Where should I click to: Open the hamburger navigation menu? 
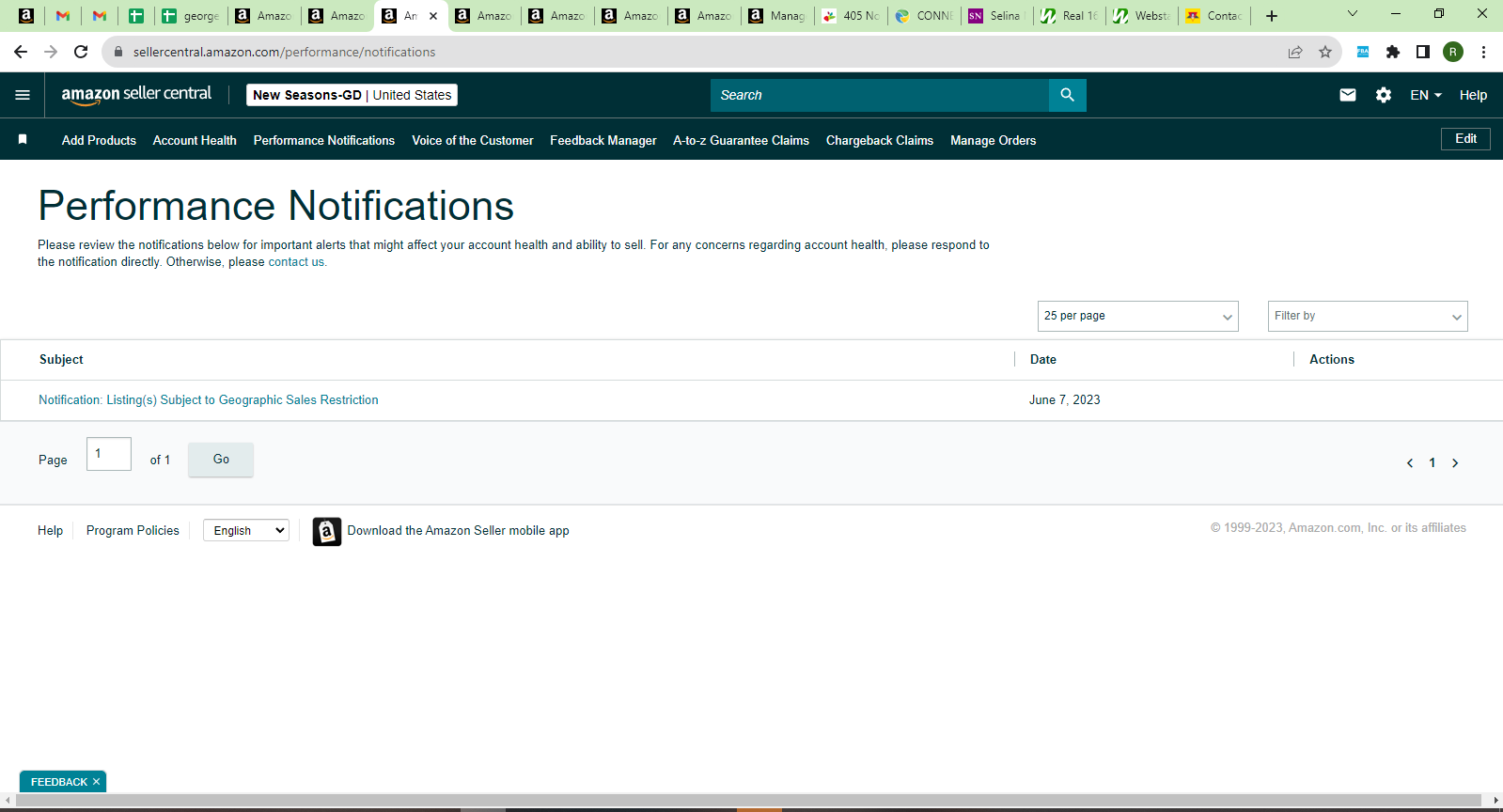pos(23,95)
